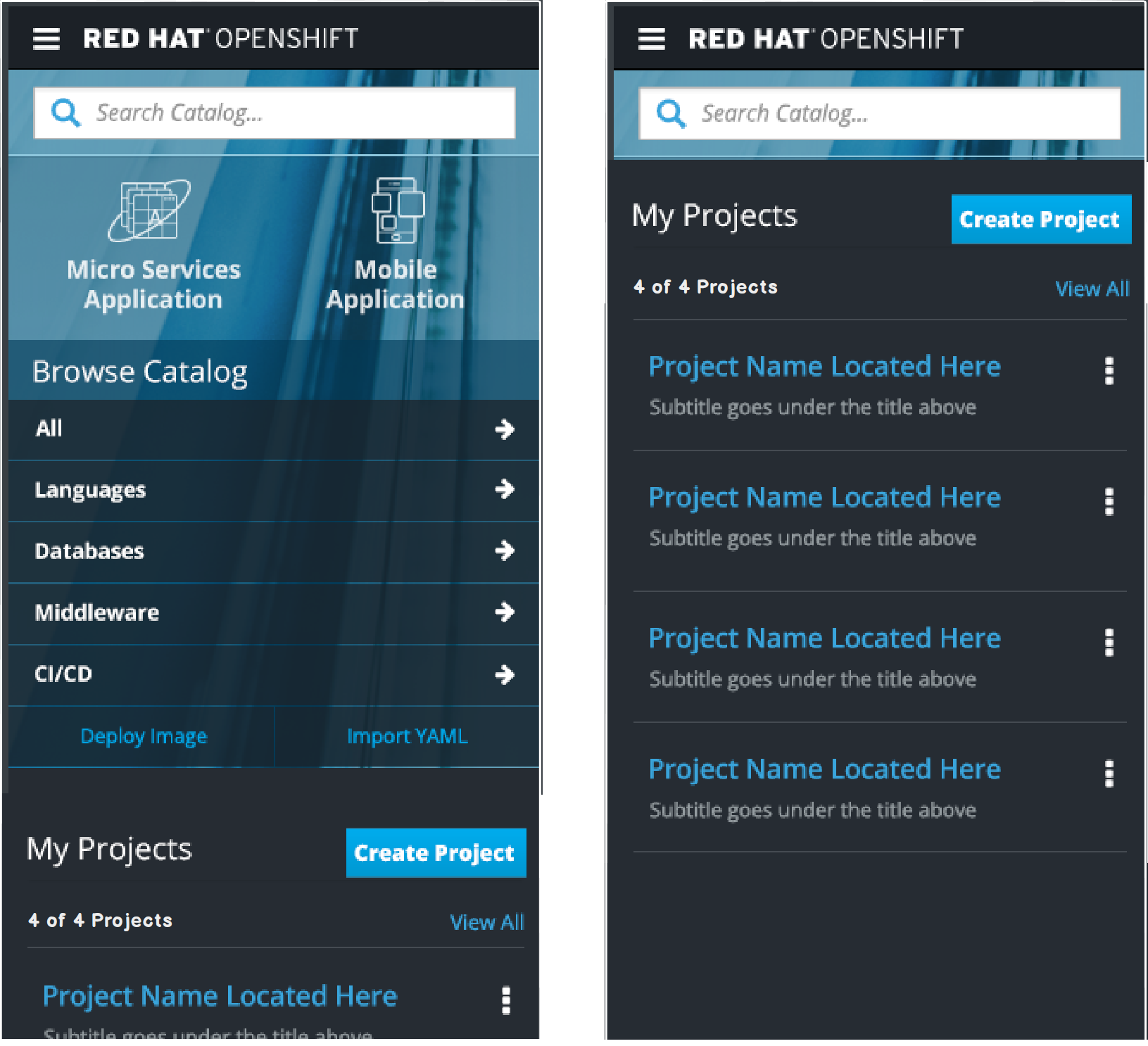The height and width of the screenshot is (1046, 1148).
Task: Open the CI/CD catalog category
Action: point(274,676)
